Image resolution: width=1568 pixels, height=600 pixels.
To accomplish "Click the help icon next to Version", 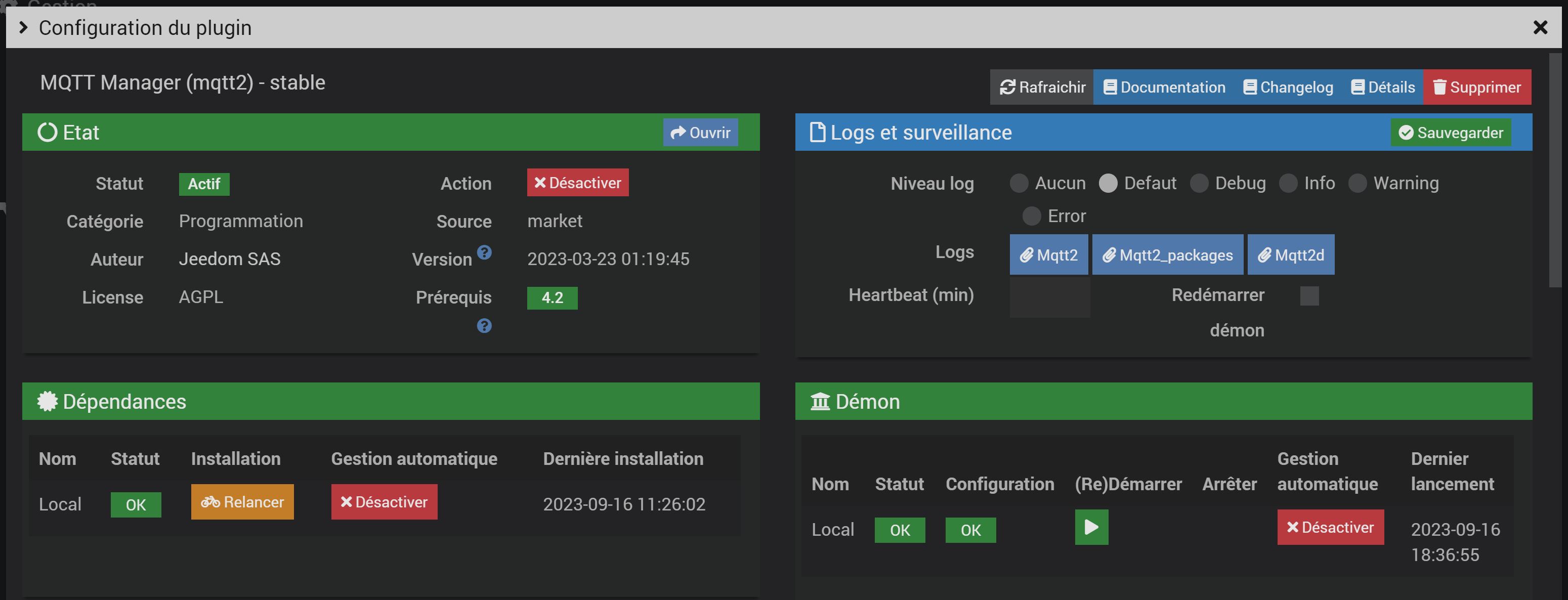I will [x=484, y=252].
